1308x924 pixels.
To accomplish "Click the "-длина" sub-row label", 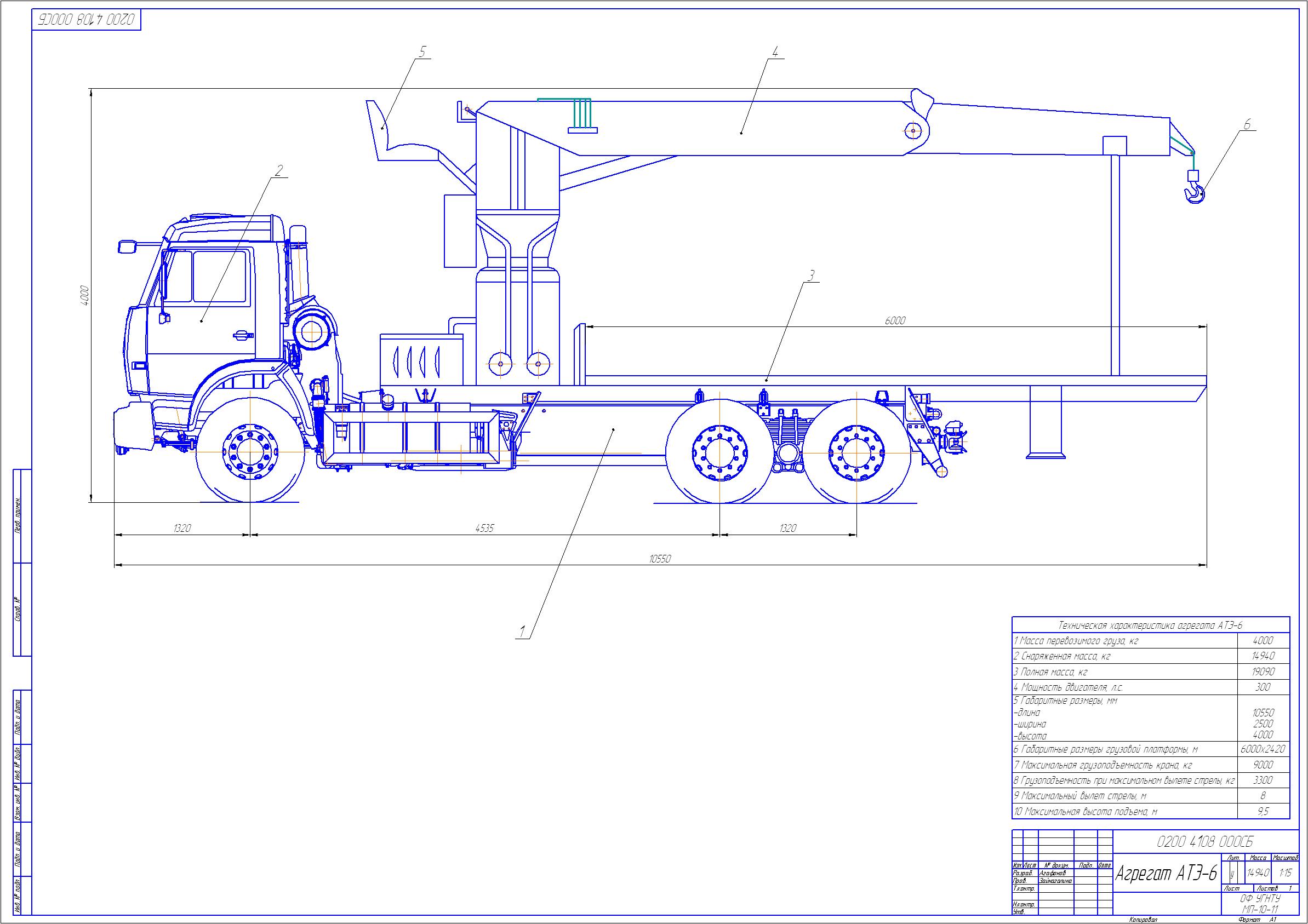I will coord(1027,712).
